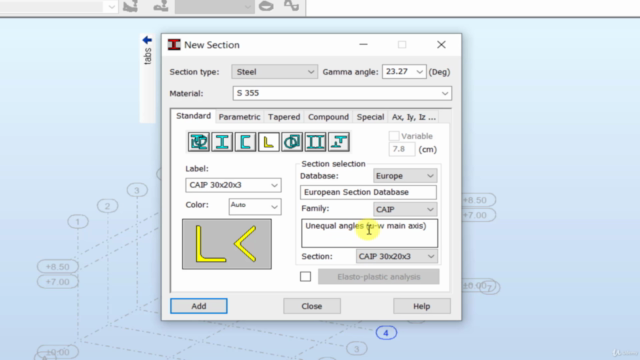
Task: Switch to the Parametric tab
Action: pos(239,117)
